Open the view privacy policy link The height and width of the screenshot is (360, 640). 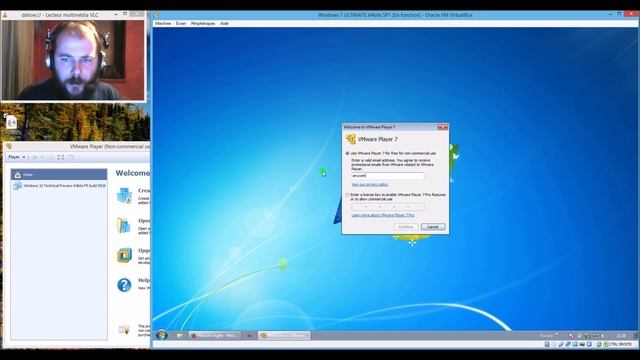click(370, 185)
